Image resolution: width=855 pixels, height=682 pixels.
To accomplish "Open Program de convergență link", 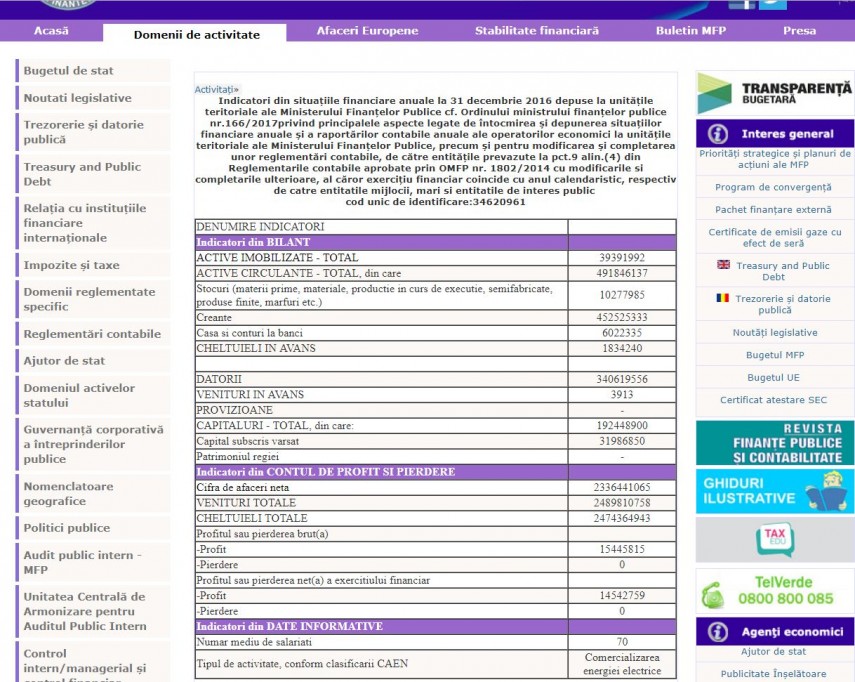I will [x=773, y=187].
